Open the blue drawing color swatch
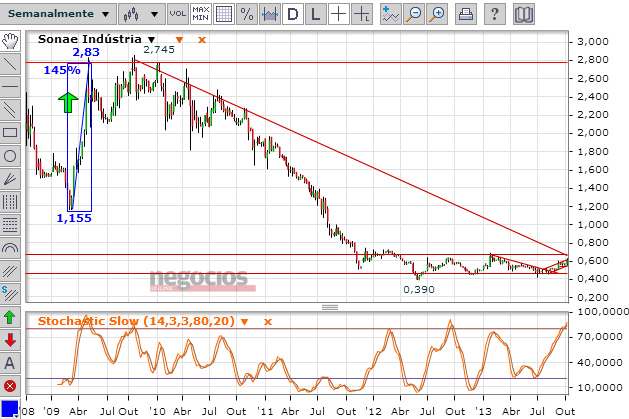Image resolution: width=629 pixels, height=419 pixels. pyautogui.click(x=10, y=409)
